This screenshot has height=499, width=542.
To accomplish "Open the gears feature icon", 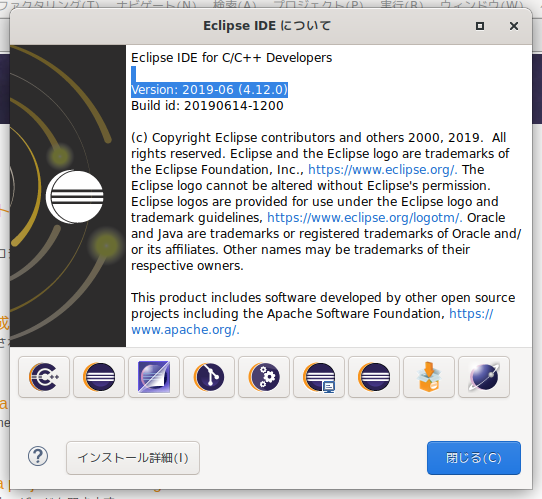I will tap(264, 377).
